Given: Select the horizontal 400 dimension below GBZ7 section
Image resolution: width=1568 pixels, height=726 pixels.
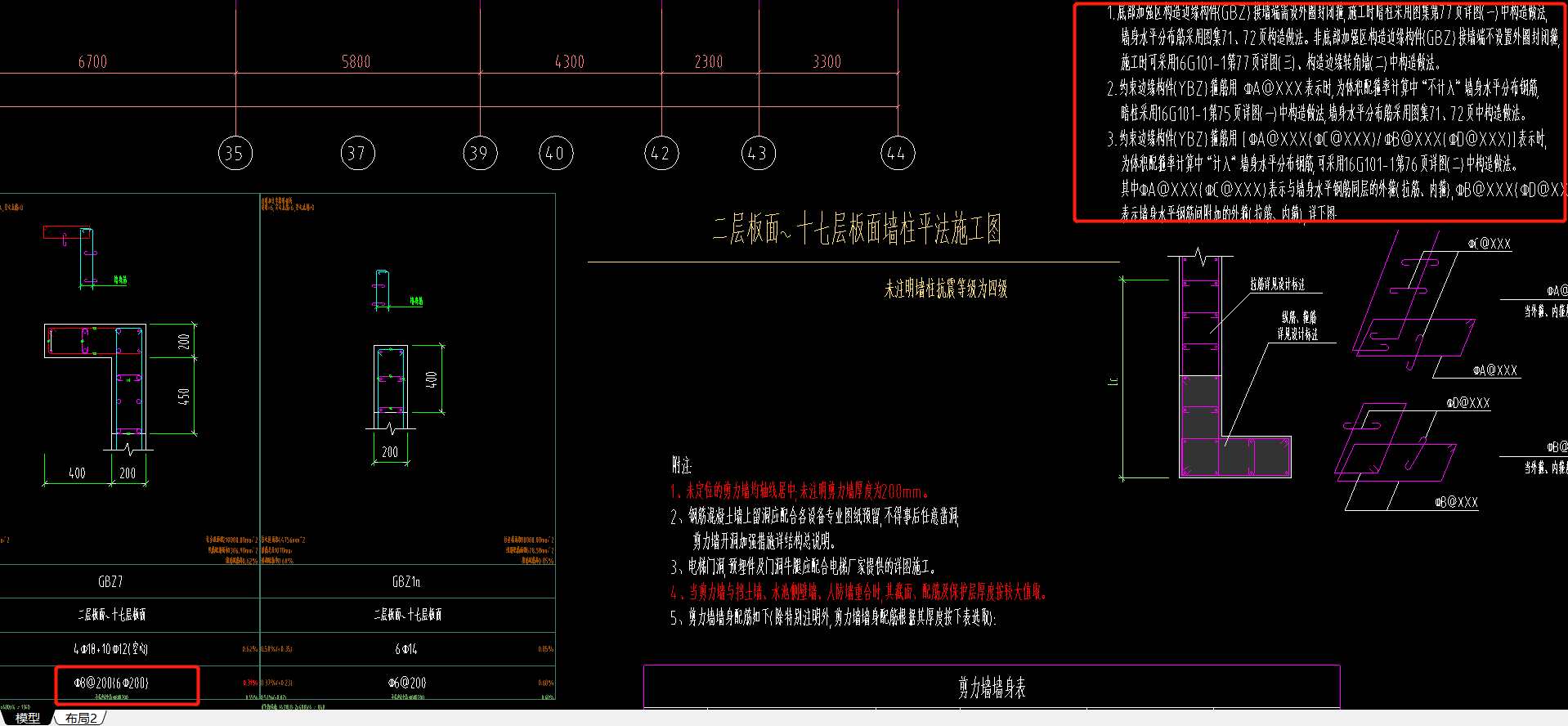Looking at the screenshot, I should point(77,473).
